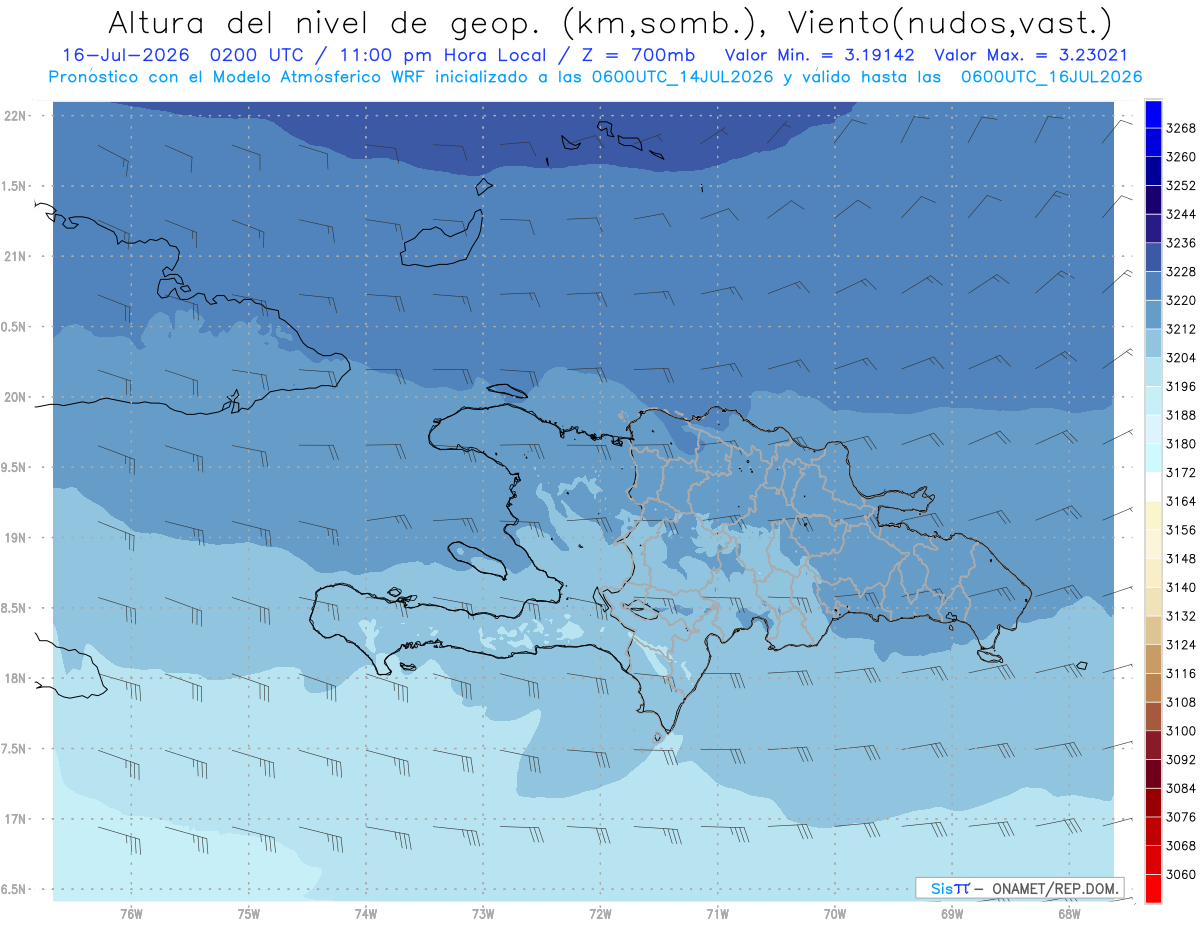Click the legend value 3132
The image size is (1200, 927).
click(x=1180, y=616)
